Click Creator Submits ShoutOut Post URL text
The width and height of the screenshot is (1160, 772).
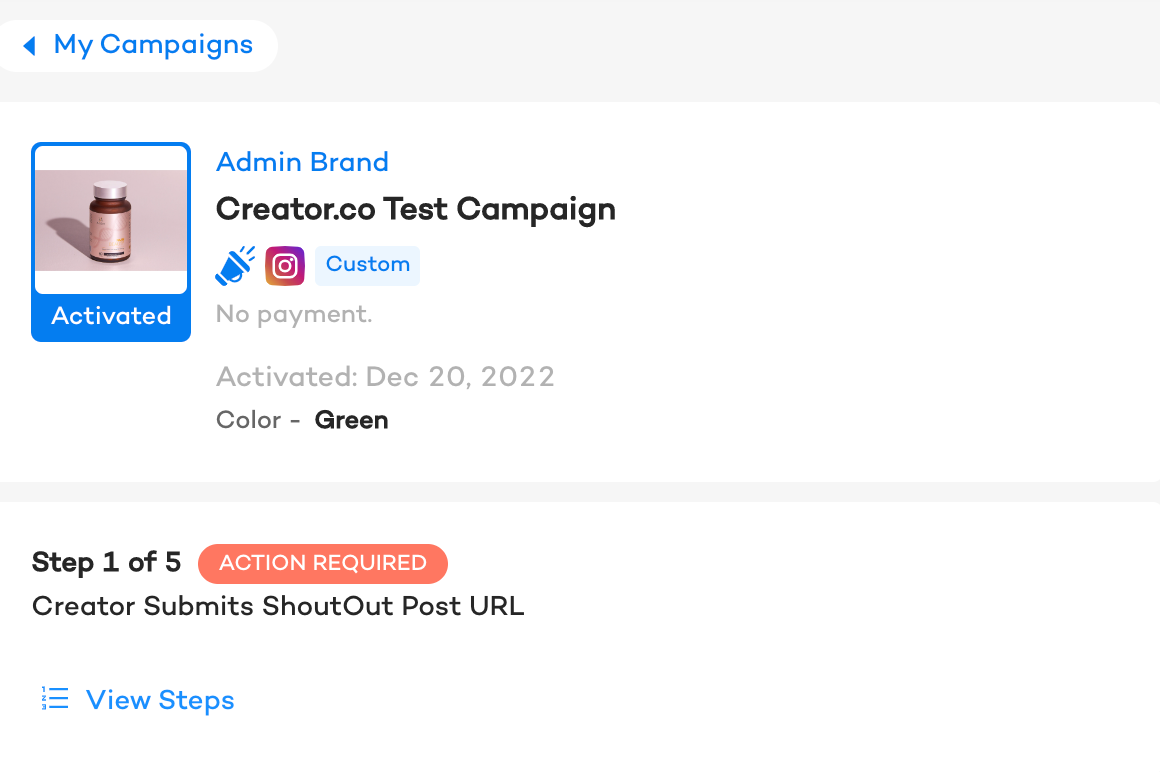(x=278, y=606)
